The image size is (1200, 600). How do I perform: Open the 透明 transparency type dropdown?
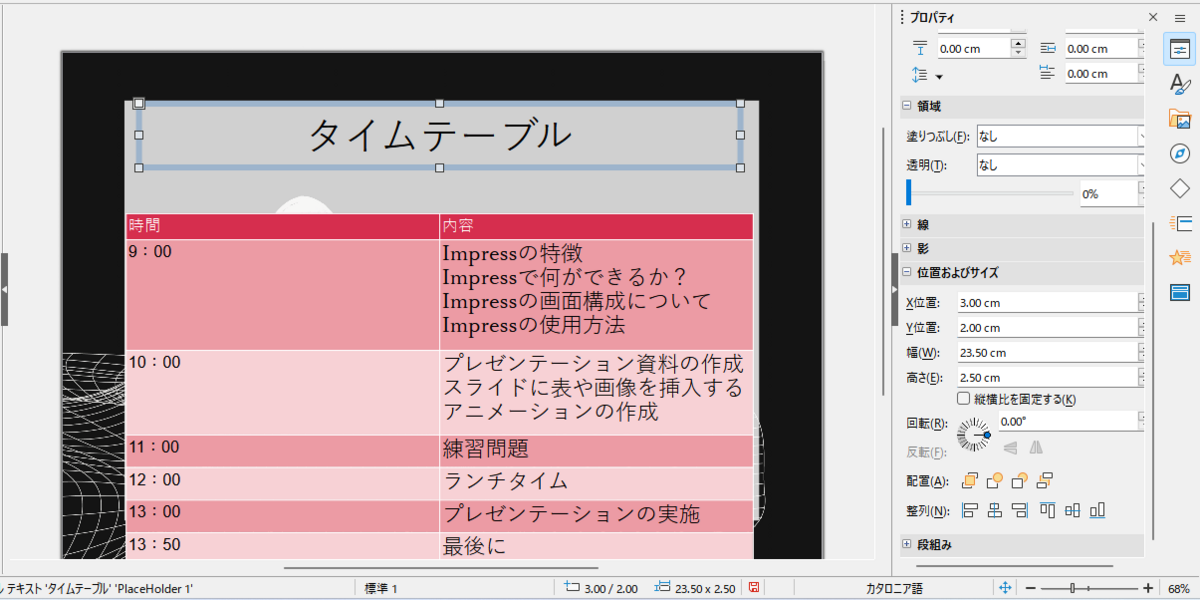pyautogui.click(x=1060, y=165)
